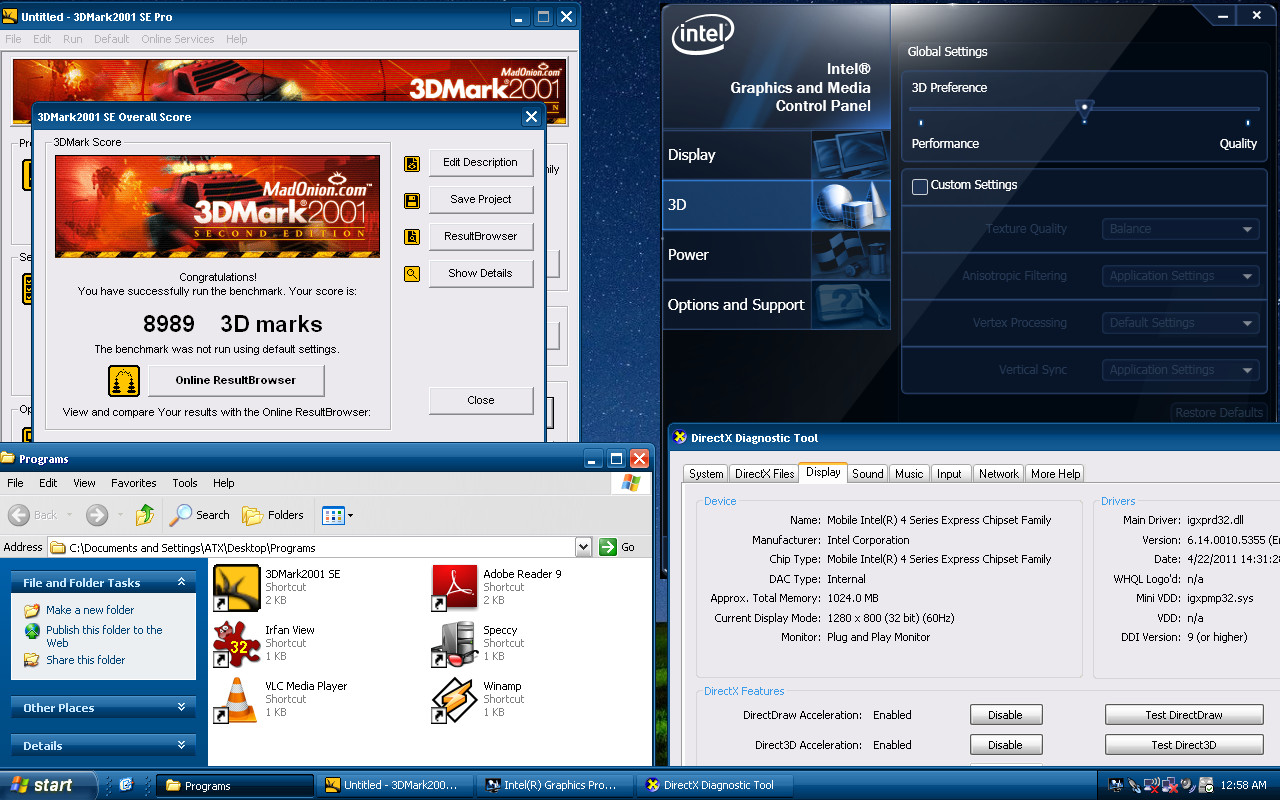Select the Options and Support icon
This screenshot has height=800, width=1280.
(849, 305)
